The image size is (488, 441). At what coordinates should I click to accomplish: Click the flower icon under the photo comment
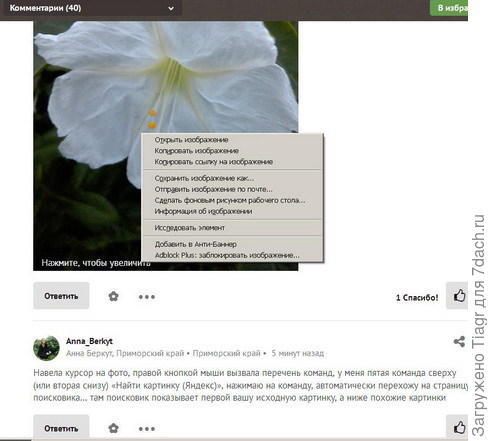coord(113,296)
